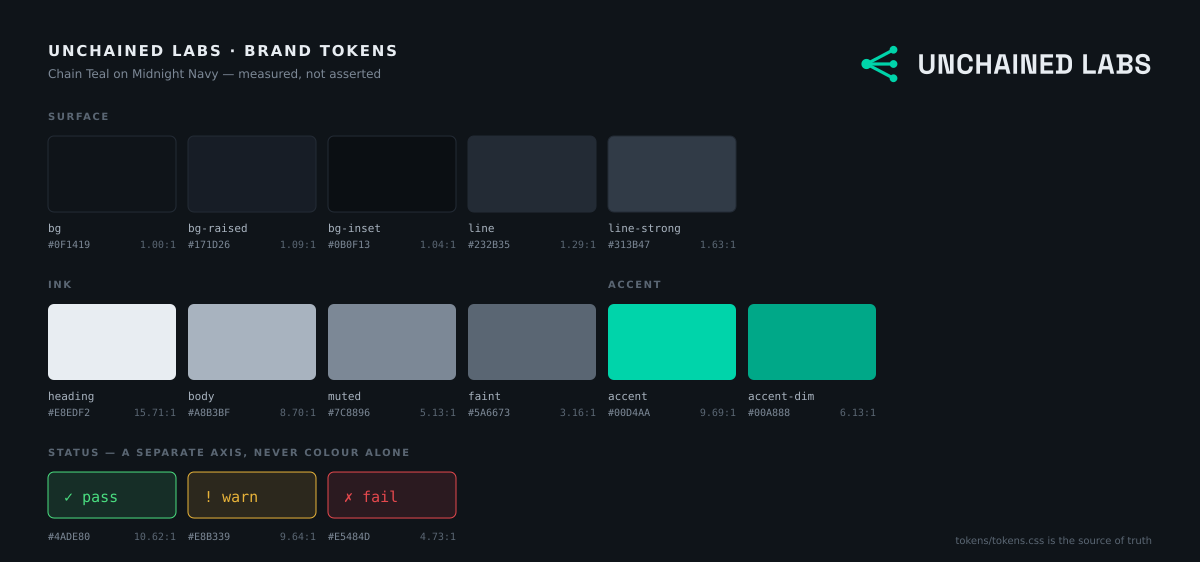The width and height of the screenshot is (1200, 562).
Task: Click the hex value #00A888
Action: tap(769, 413)
